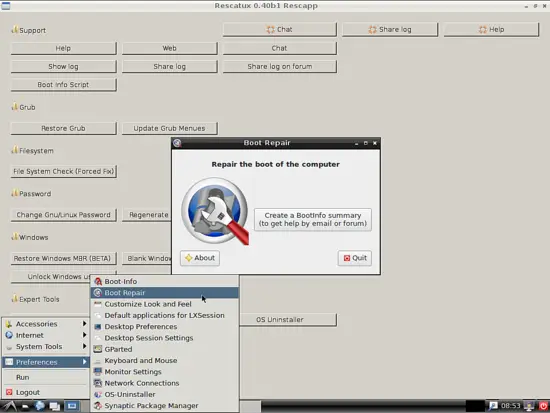Click Restore Grub button
550x413 pixels.
pos(63,128)
